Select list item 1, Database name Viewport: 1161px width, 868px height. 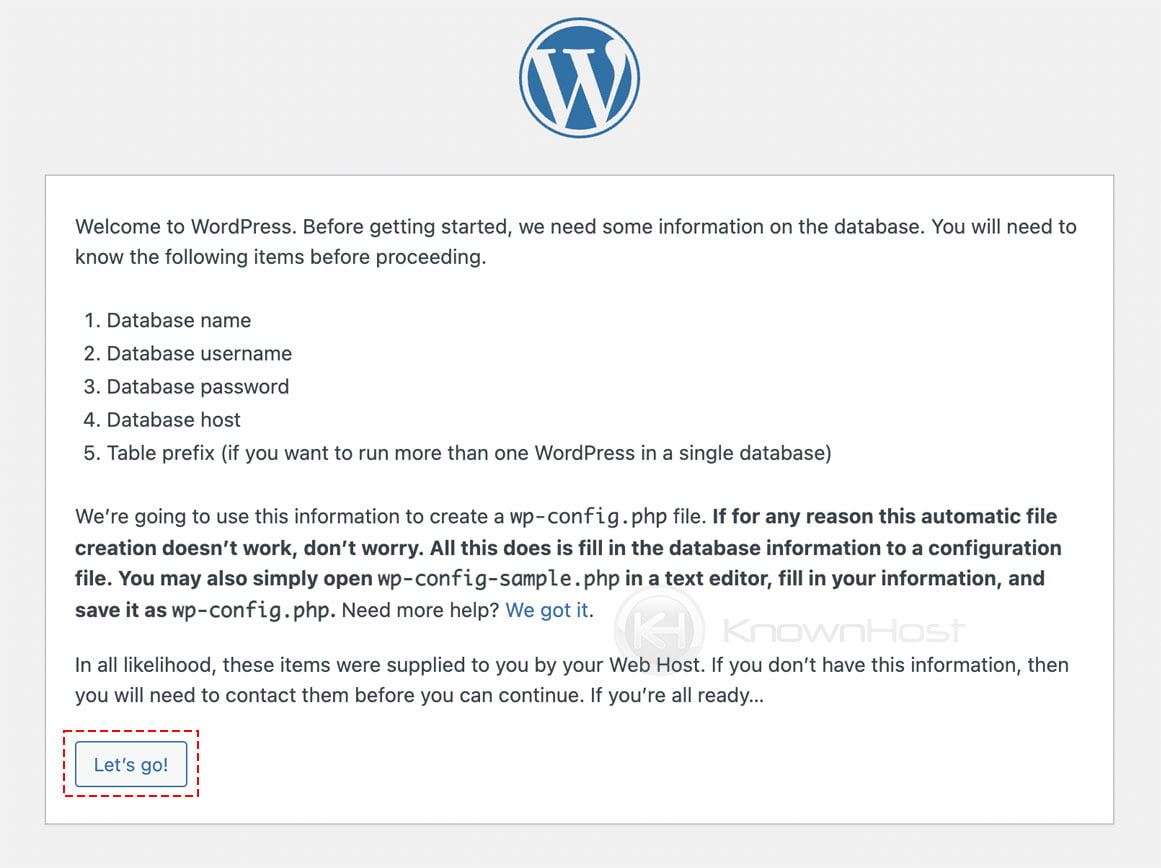(x=178, y=320)
